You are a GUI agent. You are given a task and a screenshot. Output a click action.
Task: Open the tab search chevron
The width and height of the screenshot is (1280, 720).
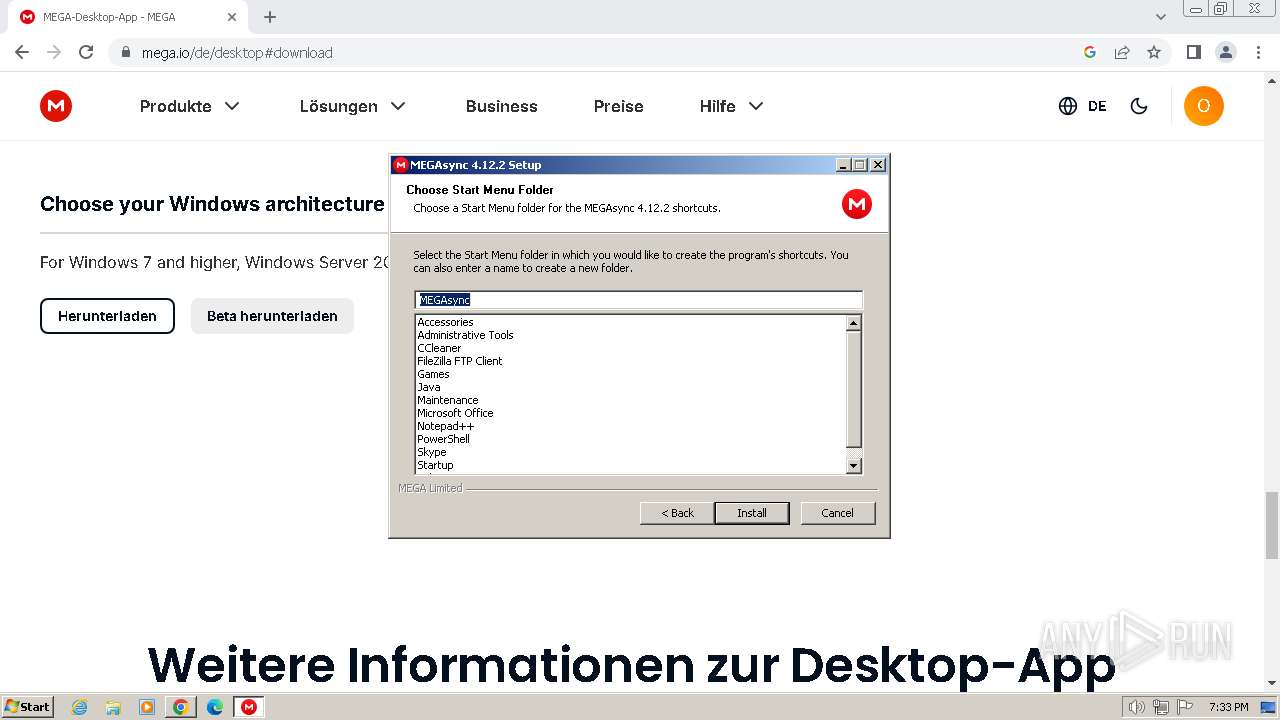[1160, 17]
